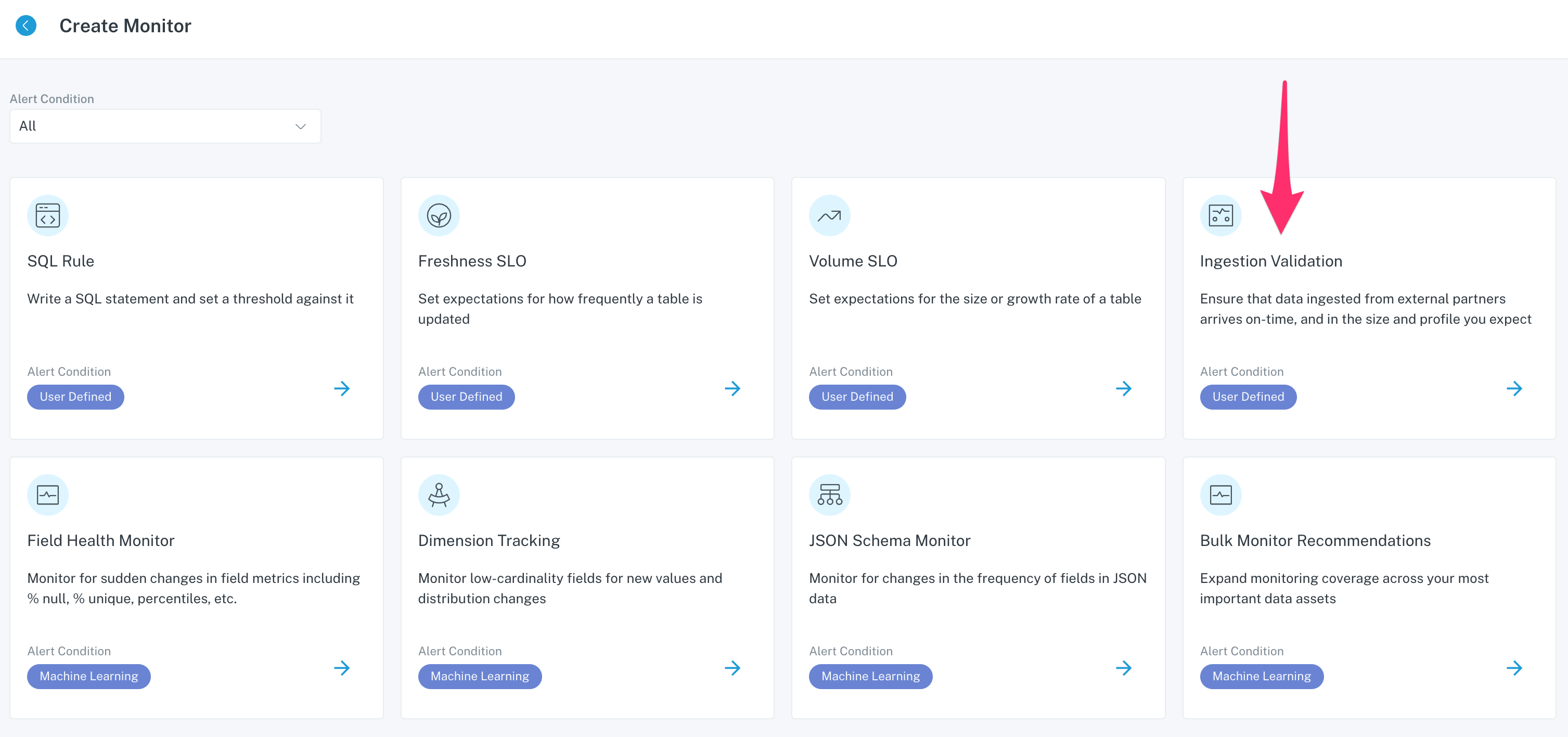Click the Freshness SLO leaf icon
The height and width of the screenshot is (737, 1568).
tap(438, 215)
